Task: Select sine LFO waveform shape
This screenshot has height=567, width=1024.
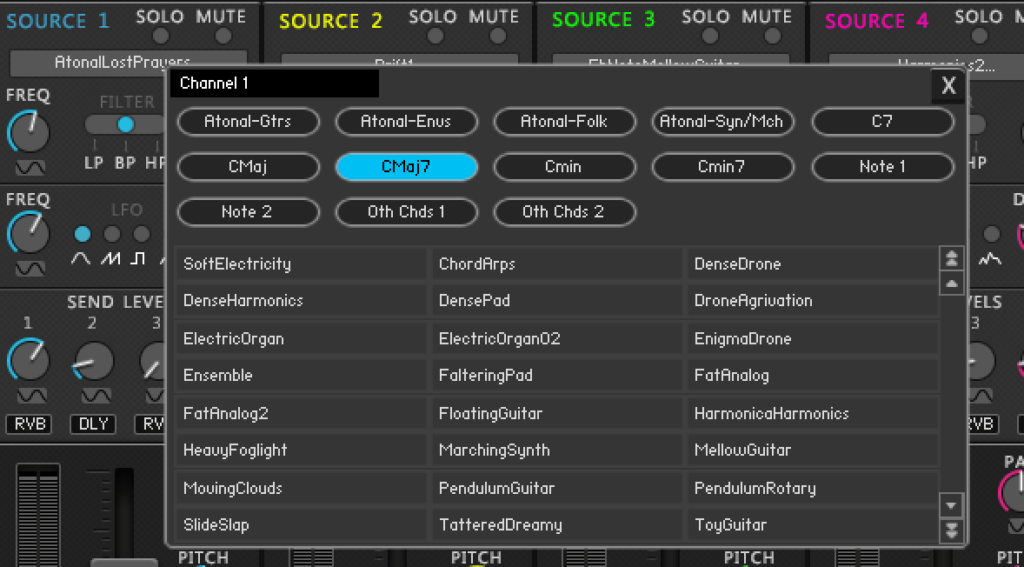Action: pyautogui.click(x=81, y=259)
